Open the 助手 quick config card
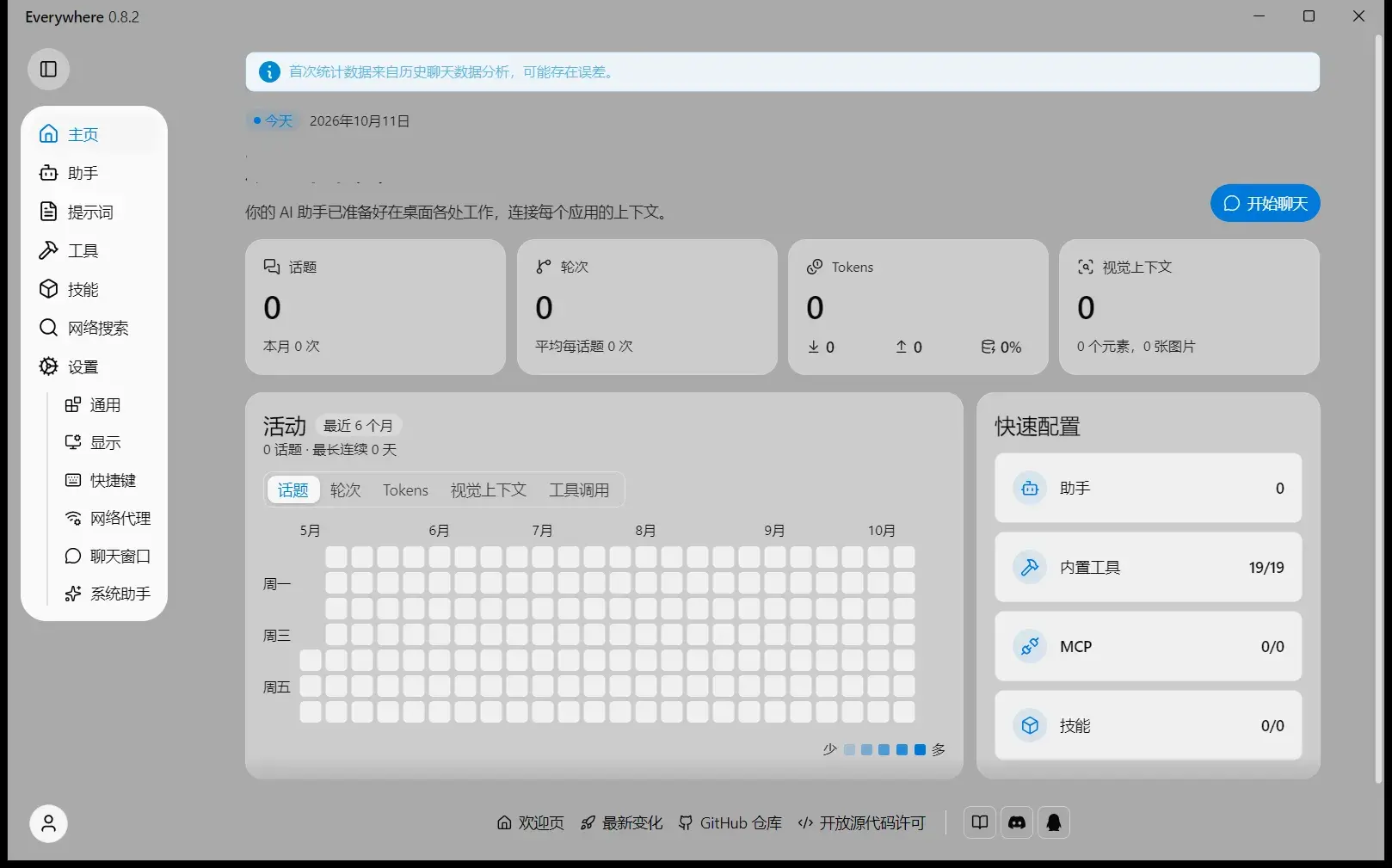The width and height of the screenshot is (1392, 868). [1148, 488]
